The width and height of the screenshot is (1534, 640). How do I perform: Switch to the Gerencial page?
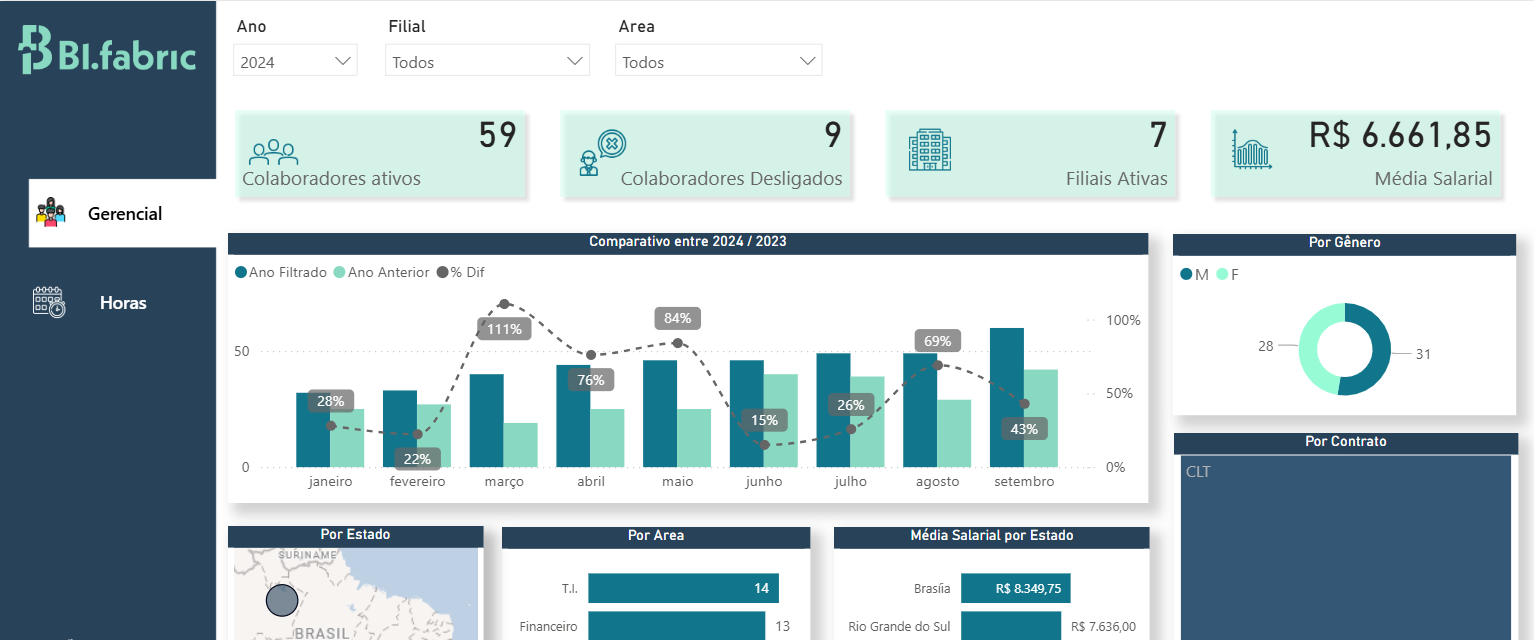click(x=124, y=213)
